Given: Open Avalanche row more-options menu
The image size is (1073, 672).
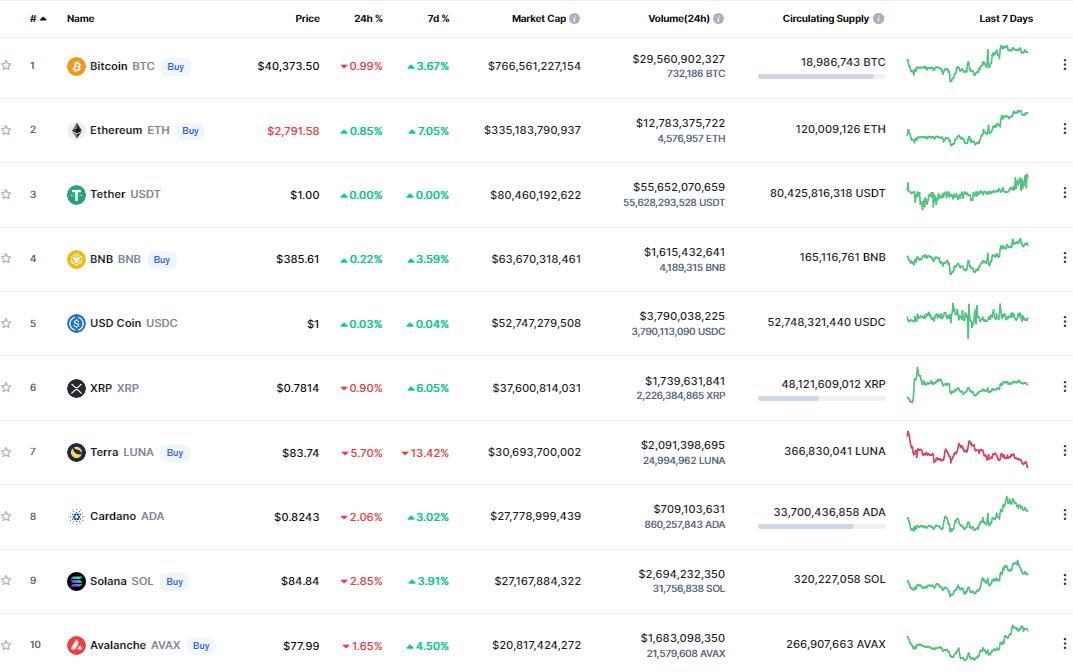Looking at the screenshot, I should (x=1064, y=644).
